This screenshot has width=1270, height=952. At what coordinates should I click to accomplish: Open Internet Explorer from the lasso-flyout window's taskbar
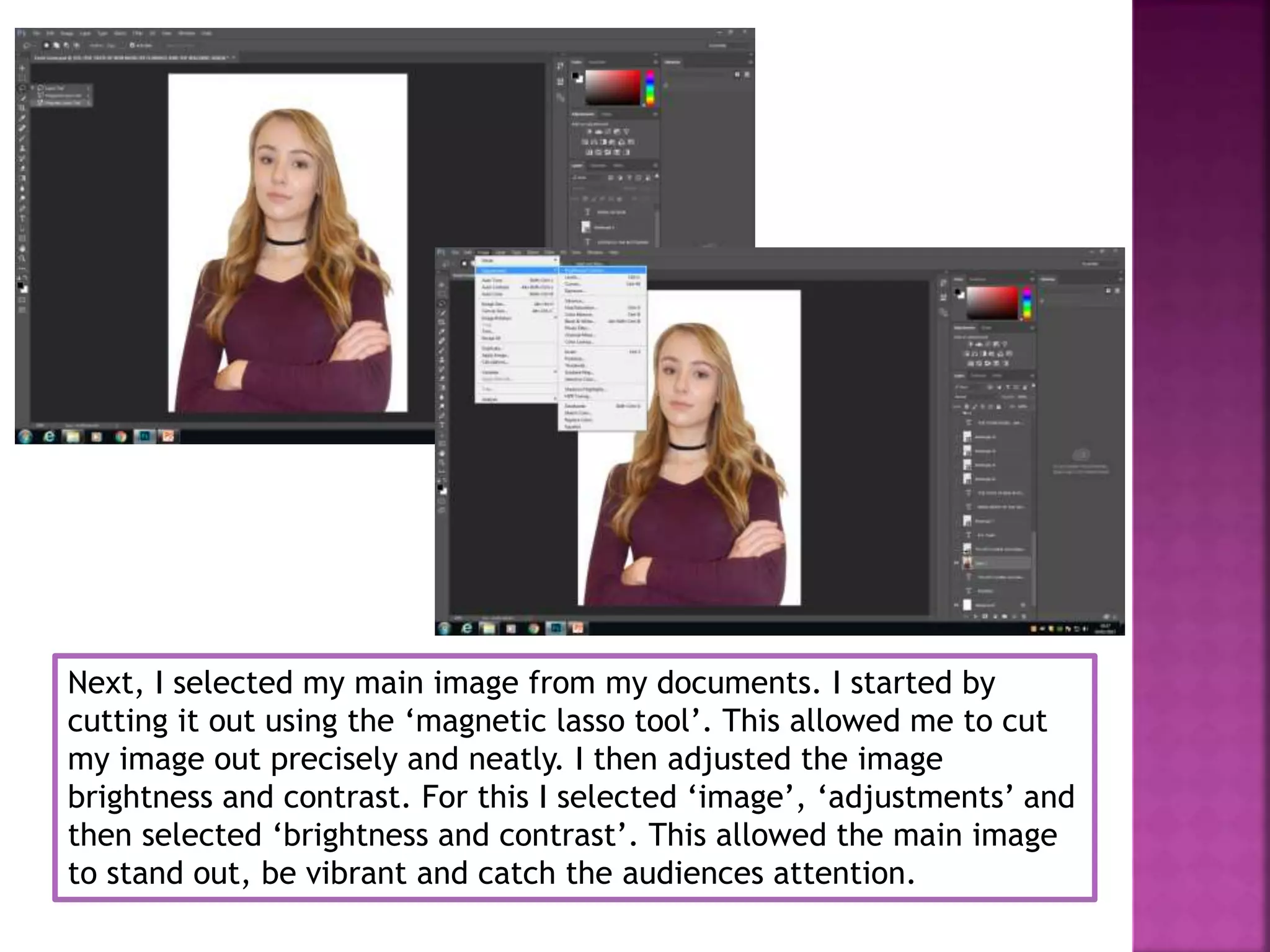coord(49,436)
